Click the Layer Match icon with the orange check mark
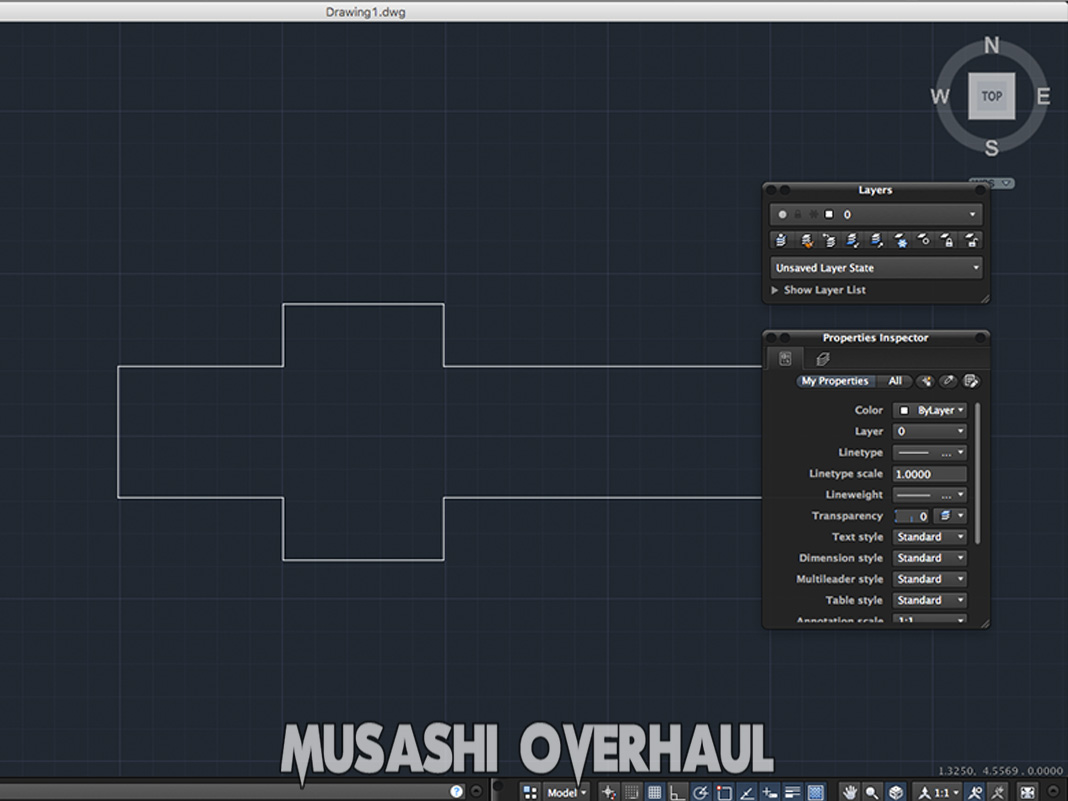Image resolution: width=1068 pixels, height=801 pixels. [806, 240]
